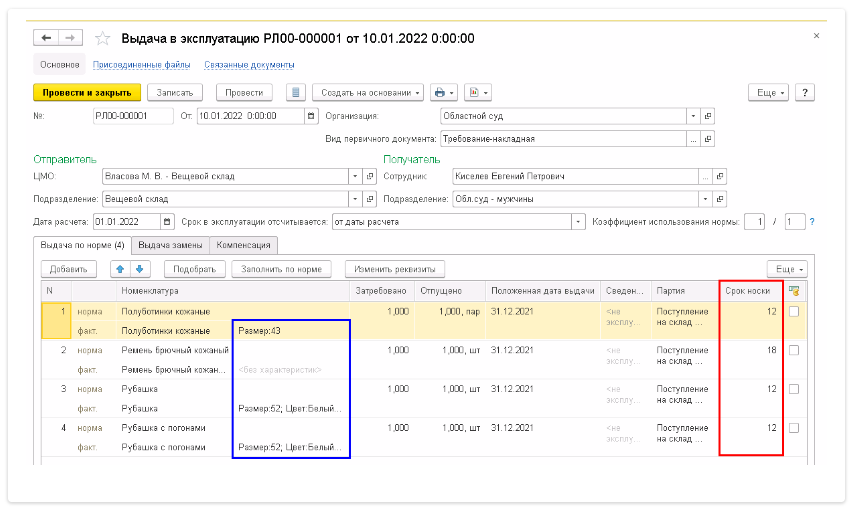Screen dimensions: 853x511
Task: Tick checkbox in Ремень брючный кожаный row
Action: point(794,351)
